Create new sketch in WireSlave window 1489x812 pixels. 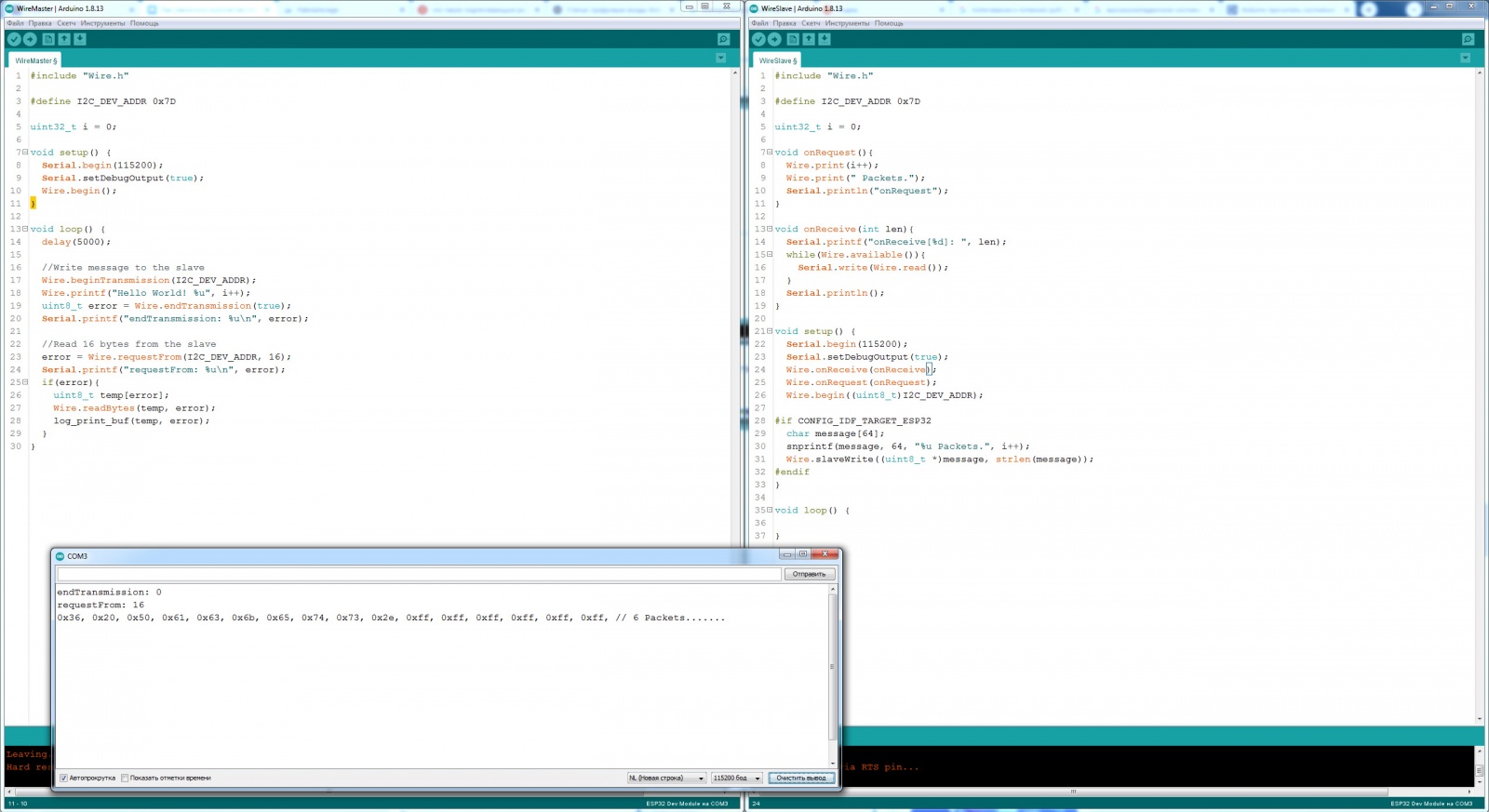793,39
